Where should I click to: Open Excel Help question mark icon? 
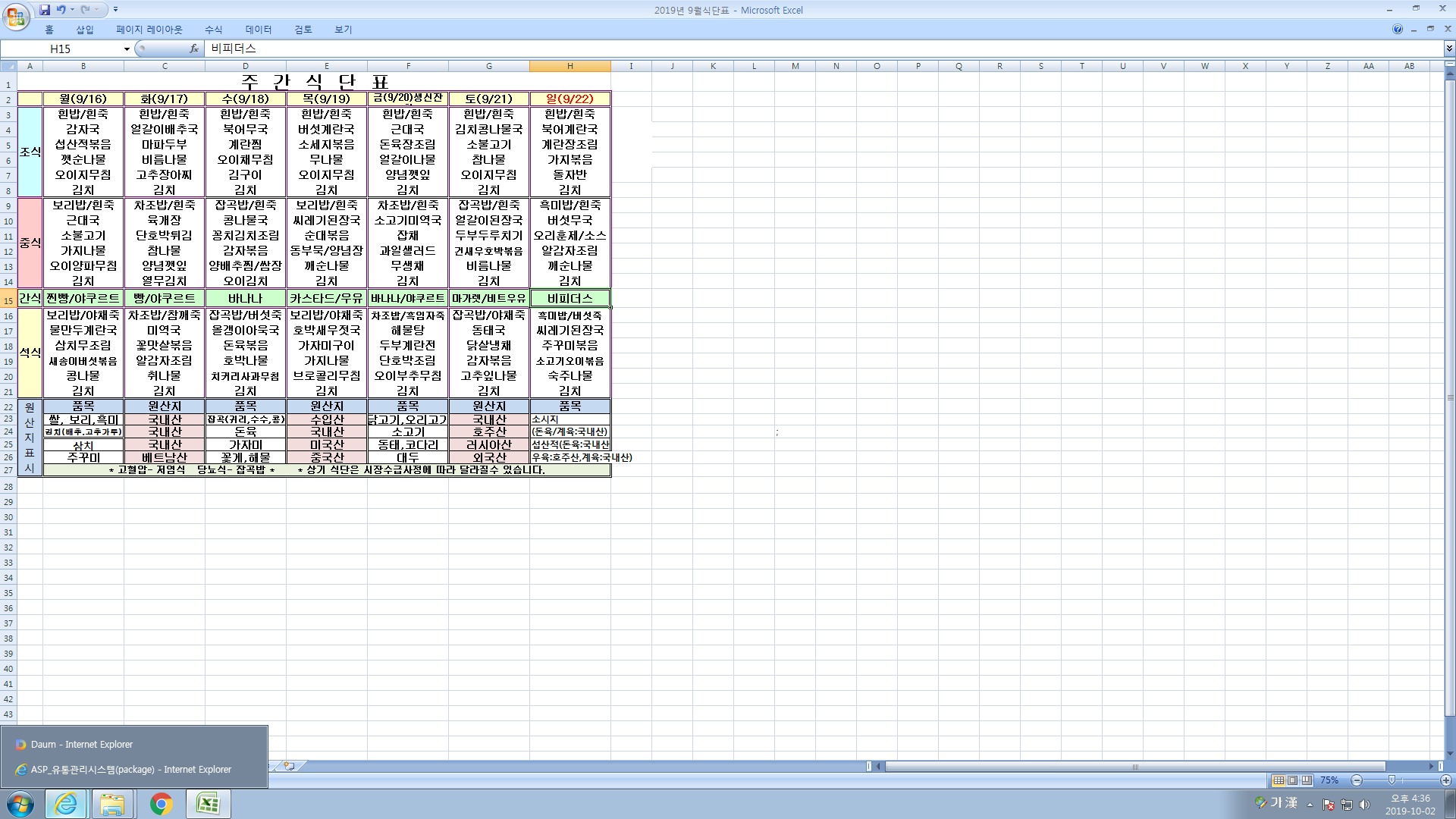pos(1397,29)
